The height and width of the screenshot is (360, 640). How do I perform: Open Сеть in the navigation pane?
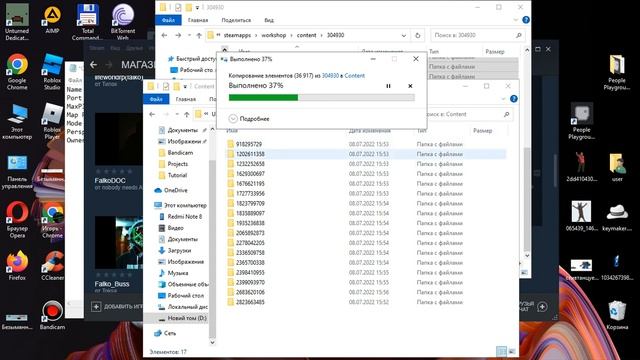170,333
